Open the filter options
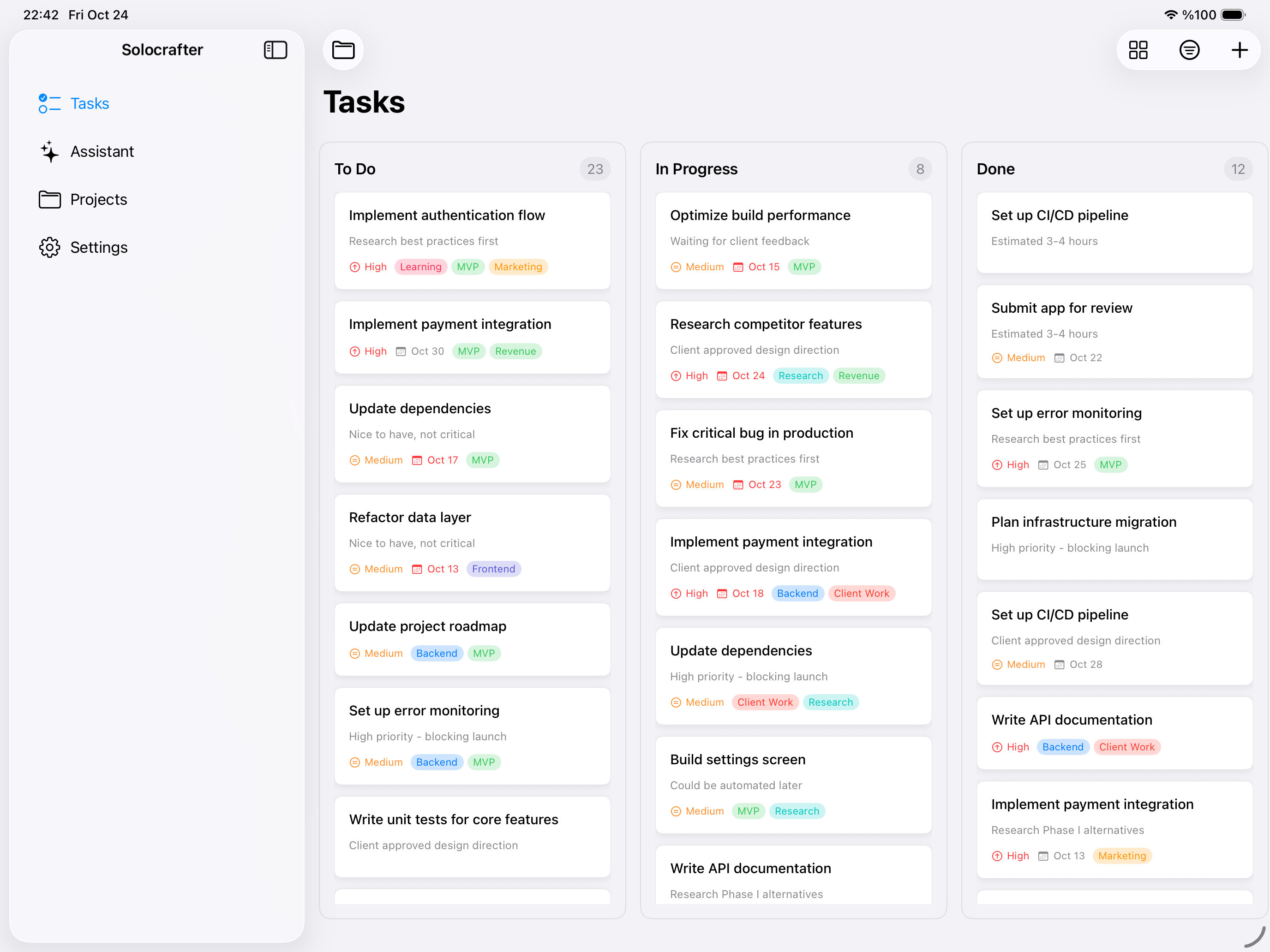Screen dimensions: 1270x952 1190,50
